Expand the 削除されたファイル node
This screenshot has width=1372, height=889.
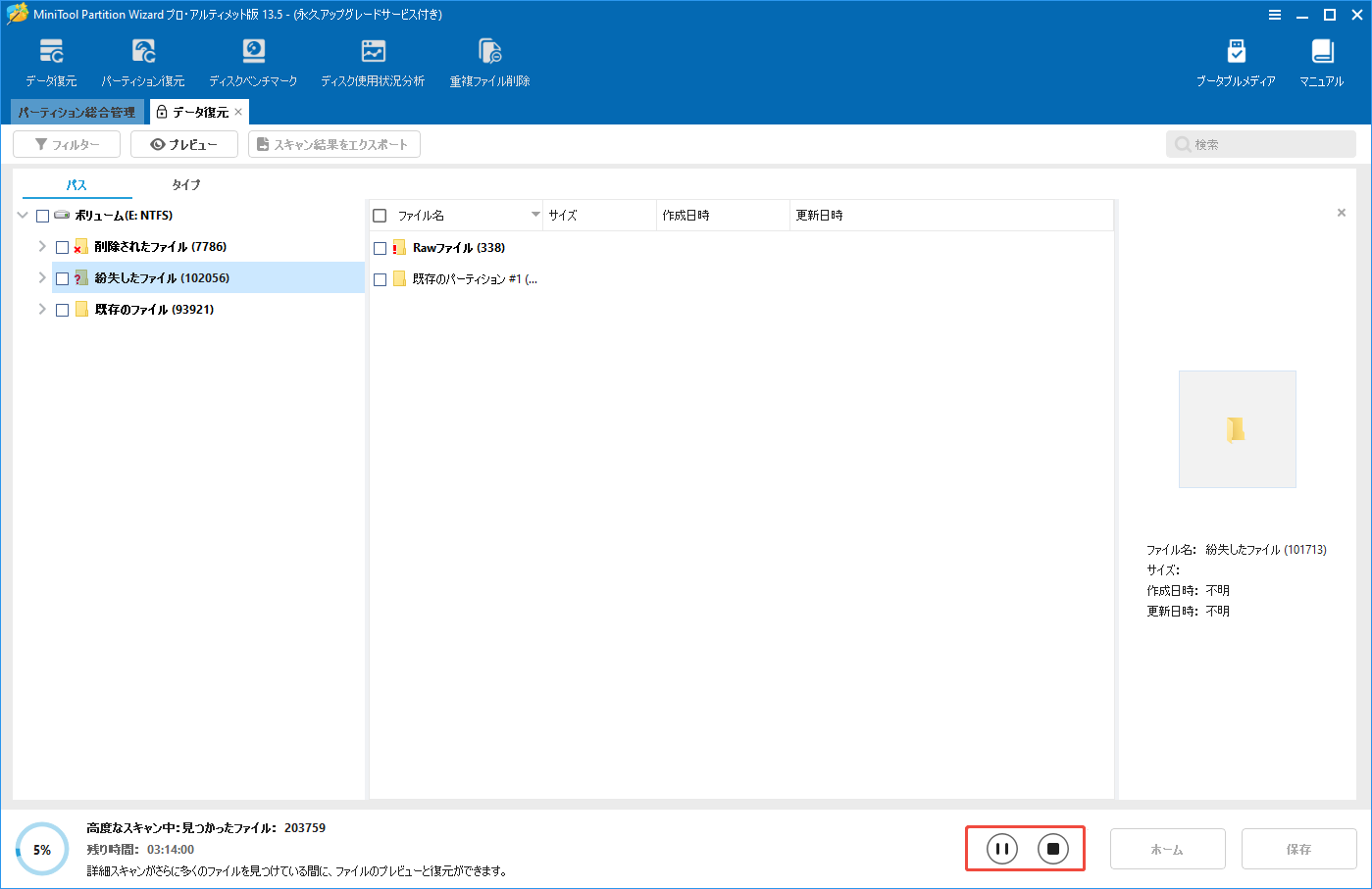click(41, 246)
